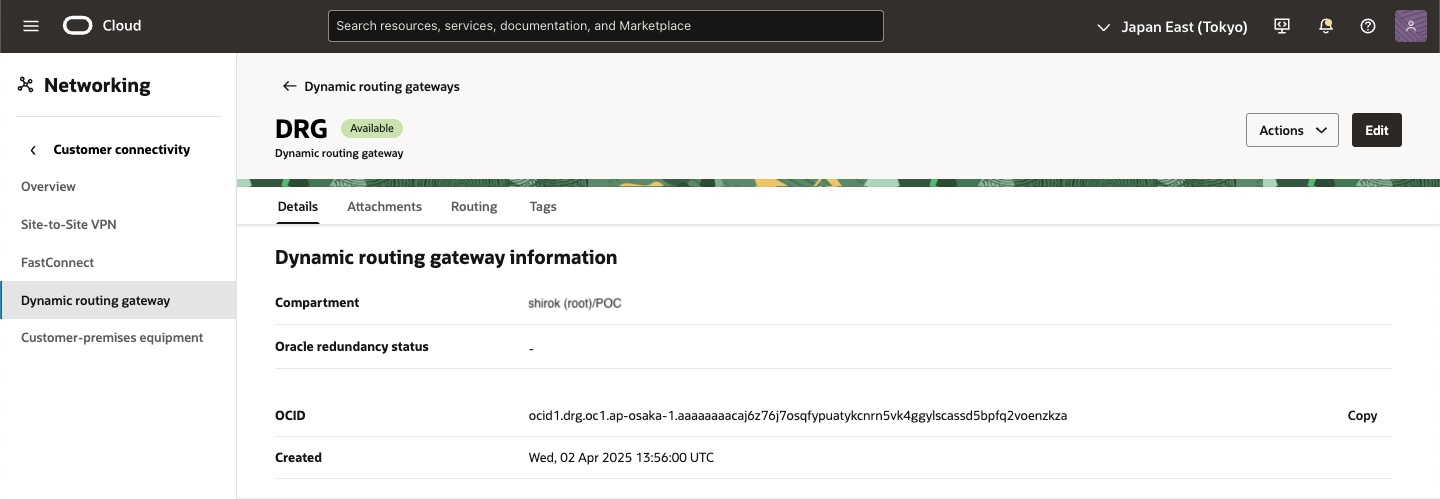Image resolution: width=1440 pixels, height=499 pixels.
Task: Switch to the Details tab
Action: pyautogui.click(x=297, y=206)
